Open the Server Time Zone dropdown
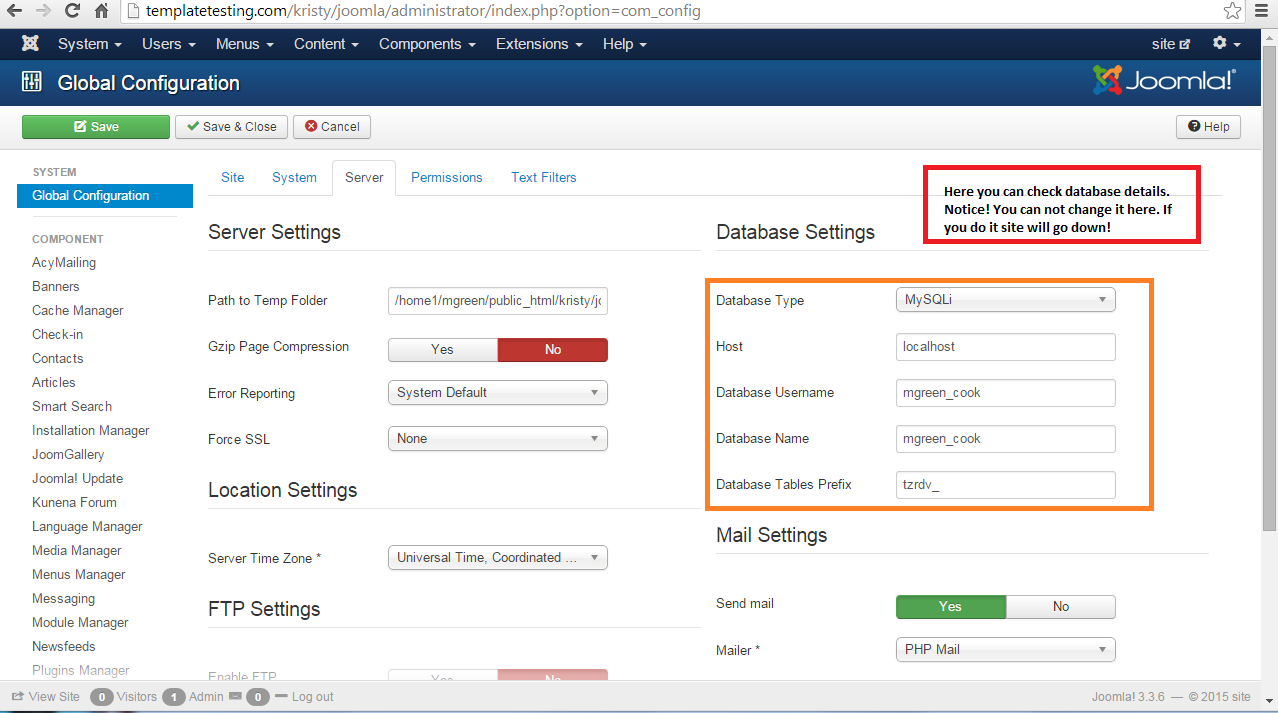1278x713 pixels. coord(497,558)
